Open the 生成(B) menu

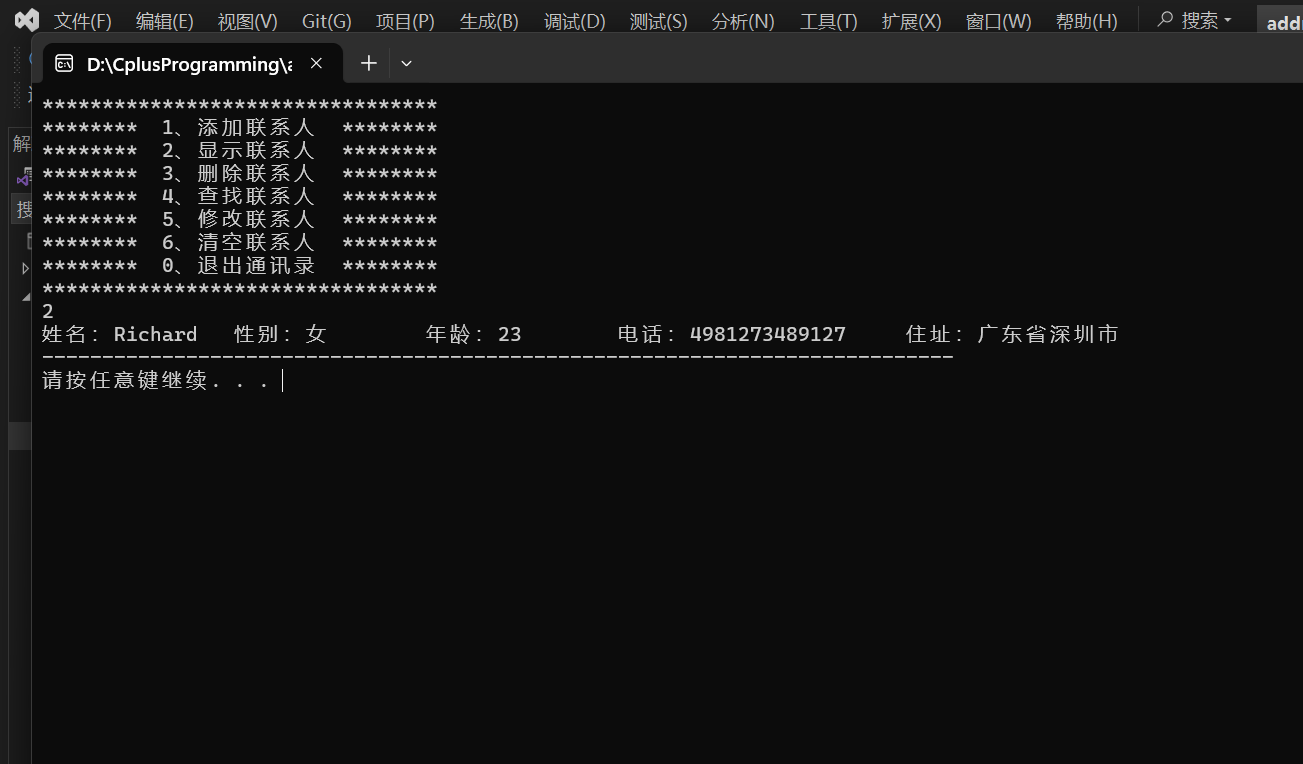coord(489,21)
